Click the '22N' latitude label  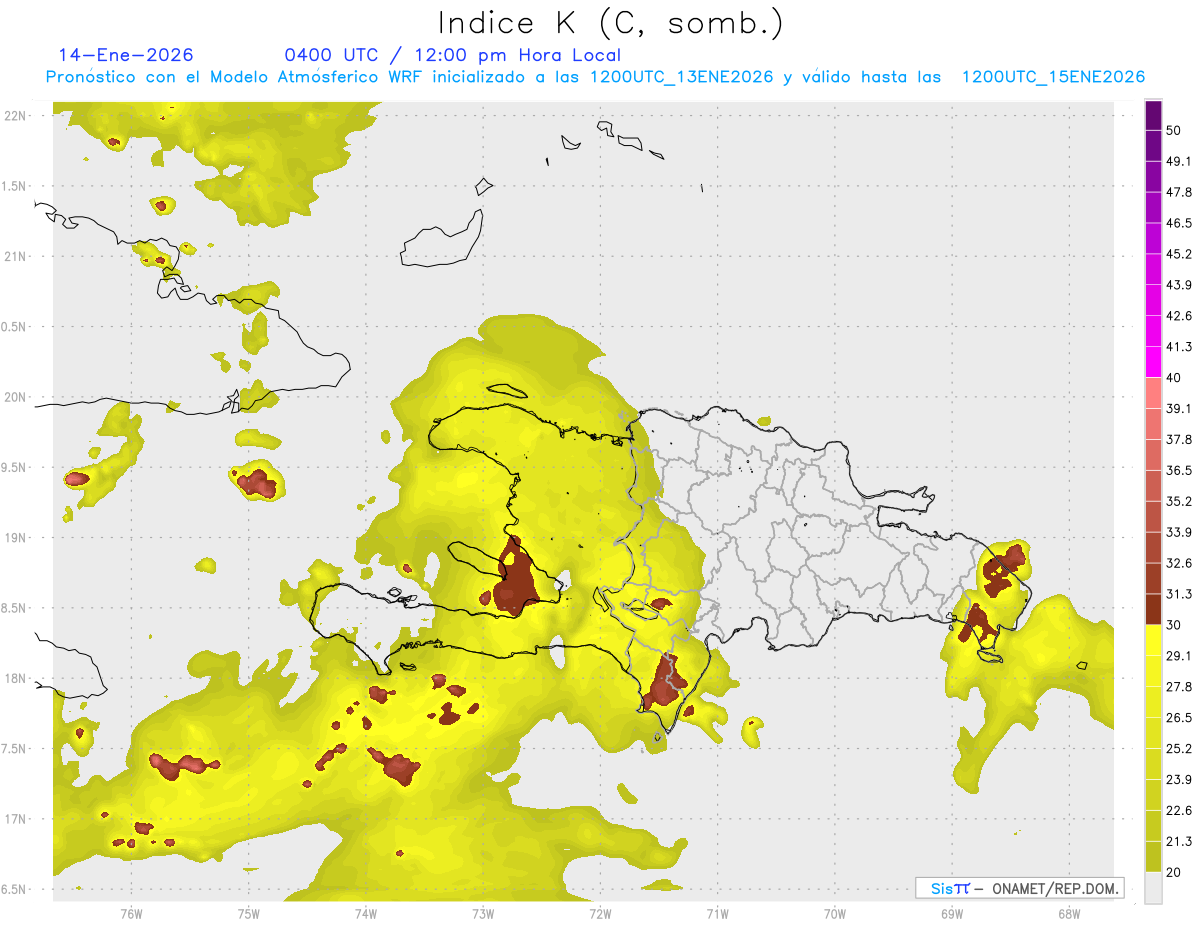point(16,116)
